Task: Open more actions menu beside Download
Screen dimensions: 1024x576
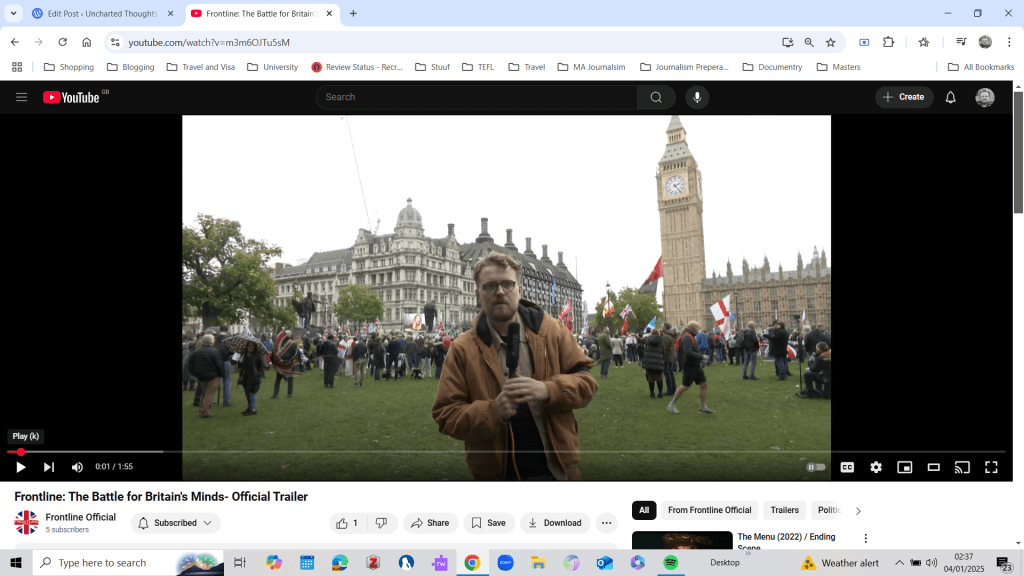Action: [x=607, y=523]
